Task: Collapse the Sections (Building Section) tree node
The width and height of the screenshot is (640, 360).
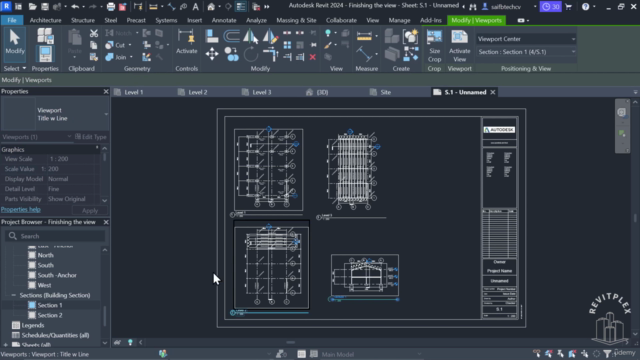Action: [13, 295]
